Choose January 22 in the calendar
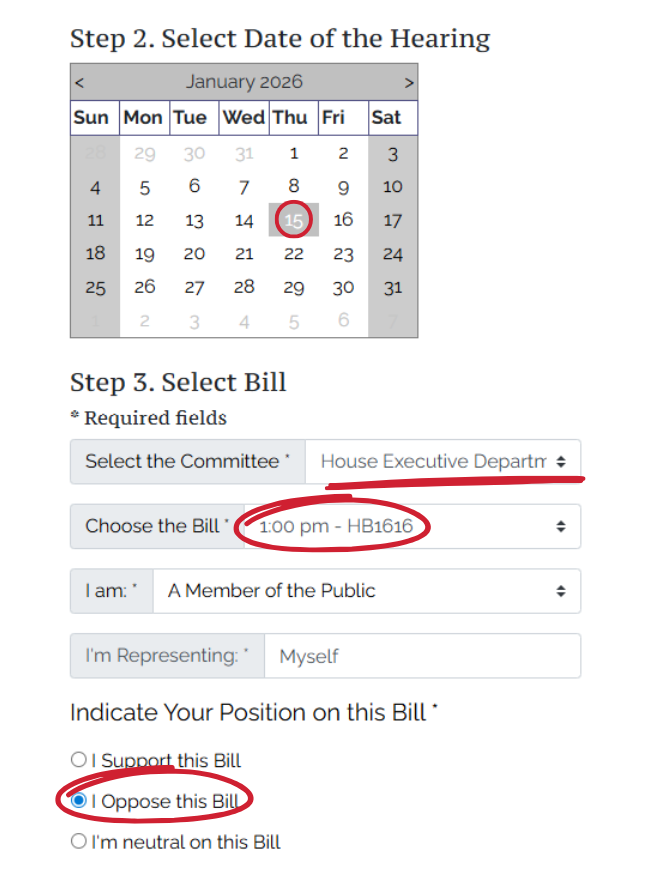The height and width of the screenshot is (875, 652). 294,254
